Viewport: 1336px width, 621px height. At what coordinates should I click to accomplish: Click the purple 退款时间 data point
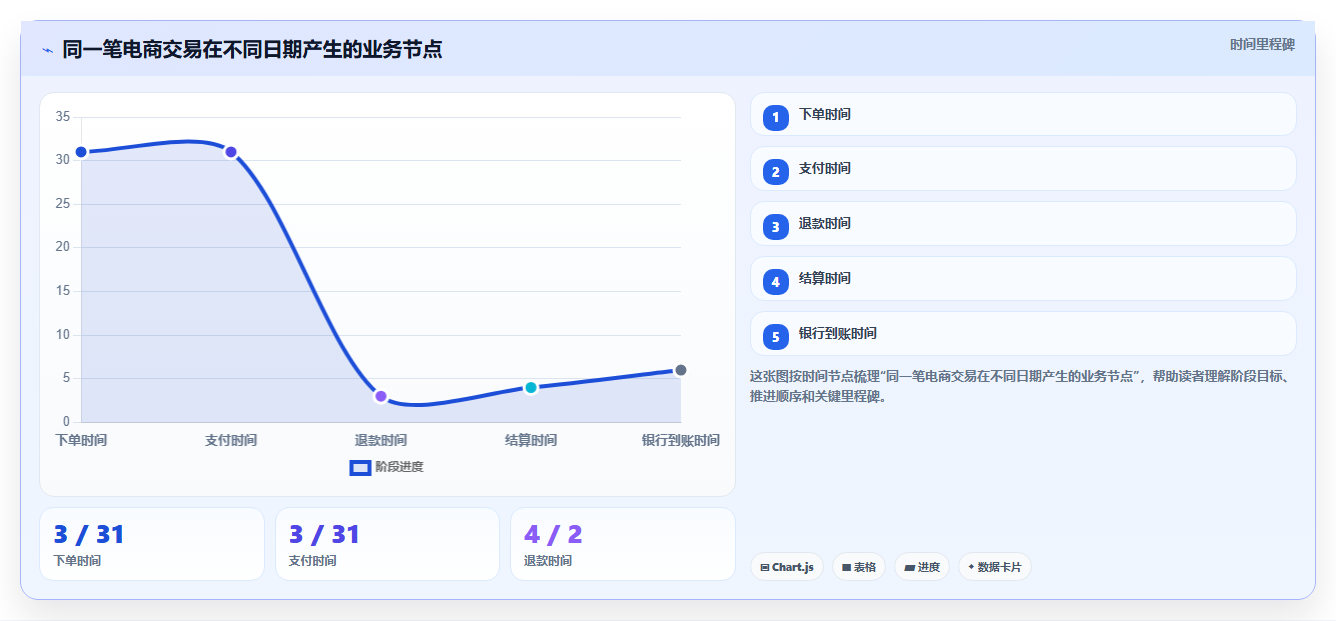coord(381,396)
